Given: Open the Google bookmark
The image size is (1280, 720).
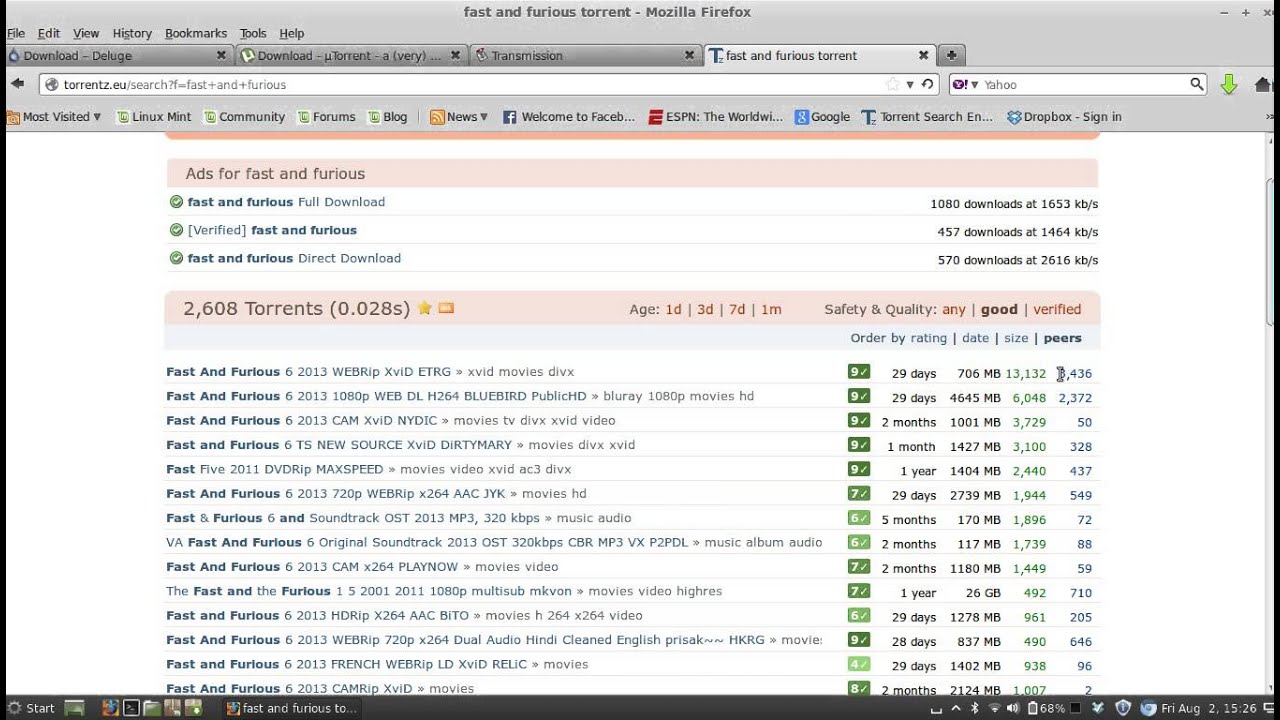Looking at the screenshot, I should point(822,117).
